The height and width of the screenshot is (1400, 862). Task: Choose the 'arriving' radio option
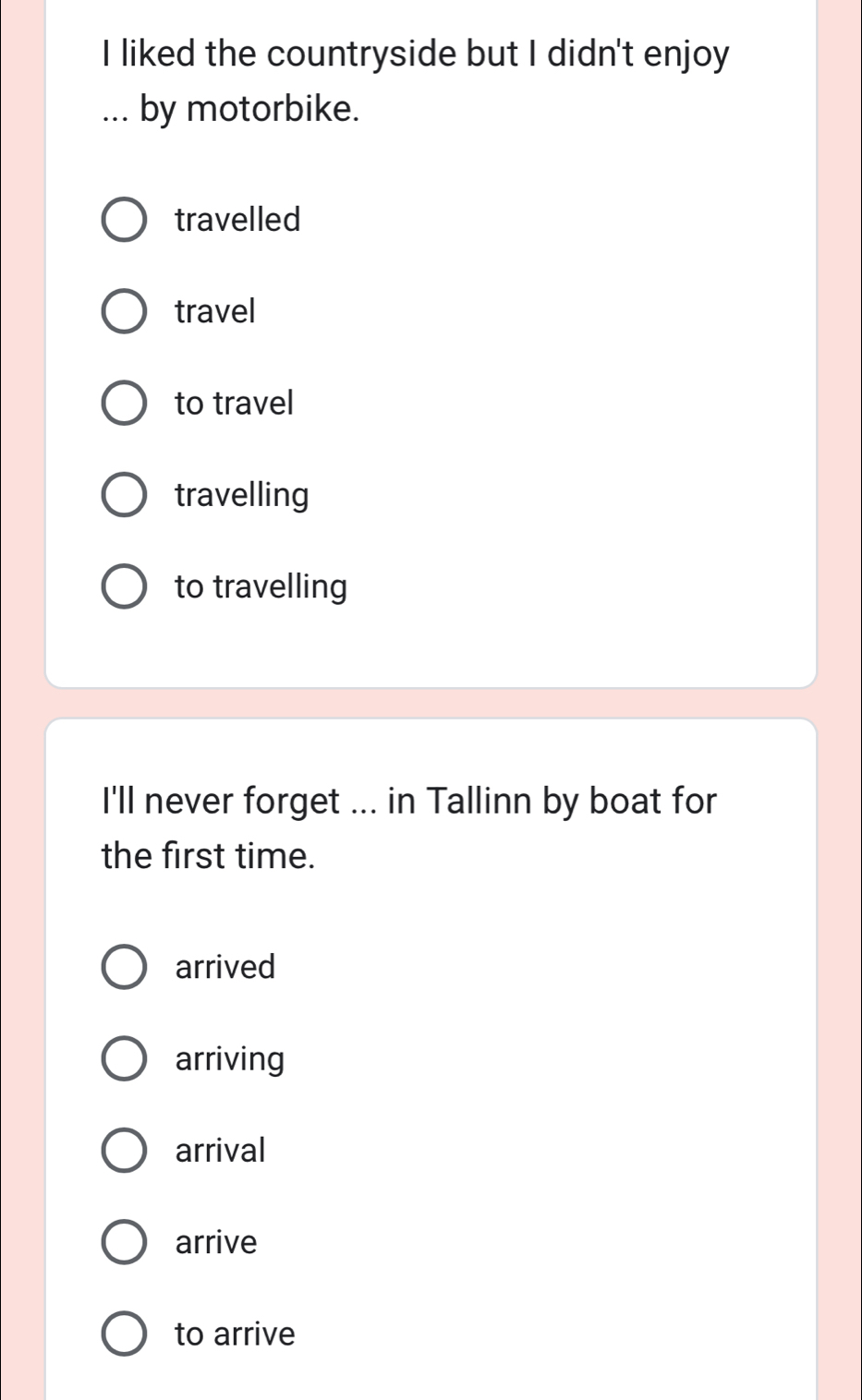(123, 1058)
